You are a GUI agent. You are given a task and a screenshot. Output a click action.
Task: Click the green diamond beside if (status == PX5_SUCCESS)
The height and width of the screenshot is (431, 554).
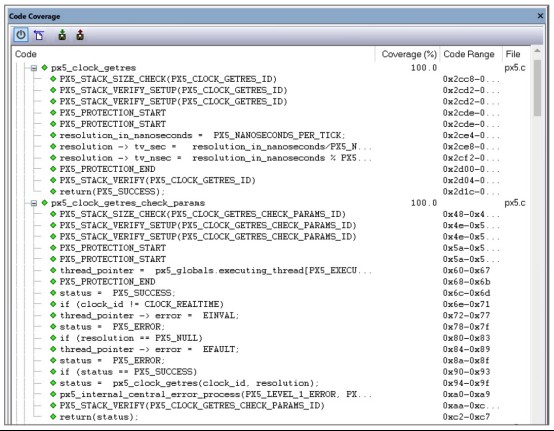(53, 372)
